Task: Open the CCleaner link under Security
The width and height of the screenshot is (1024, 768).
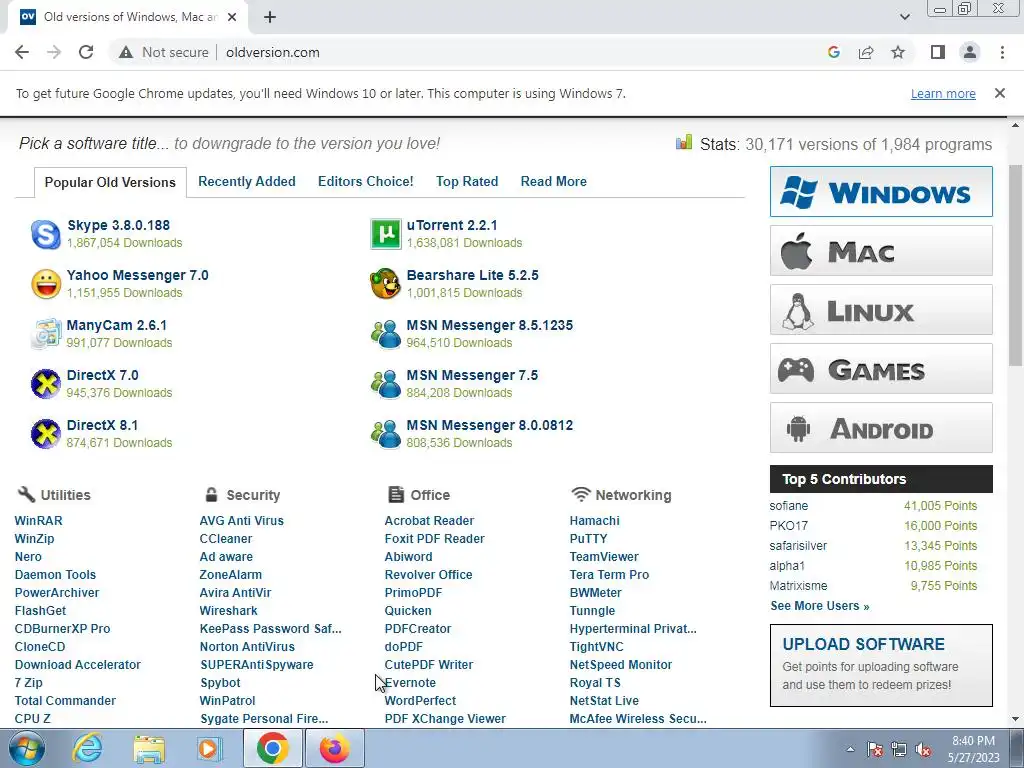Action: tap(226, 539)
